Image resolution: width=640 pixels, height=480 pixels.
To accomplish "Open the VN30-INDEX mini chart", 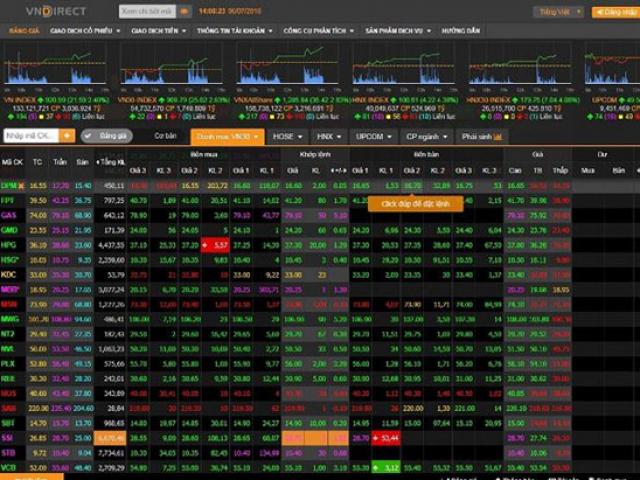I will point(171,67).
